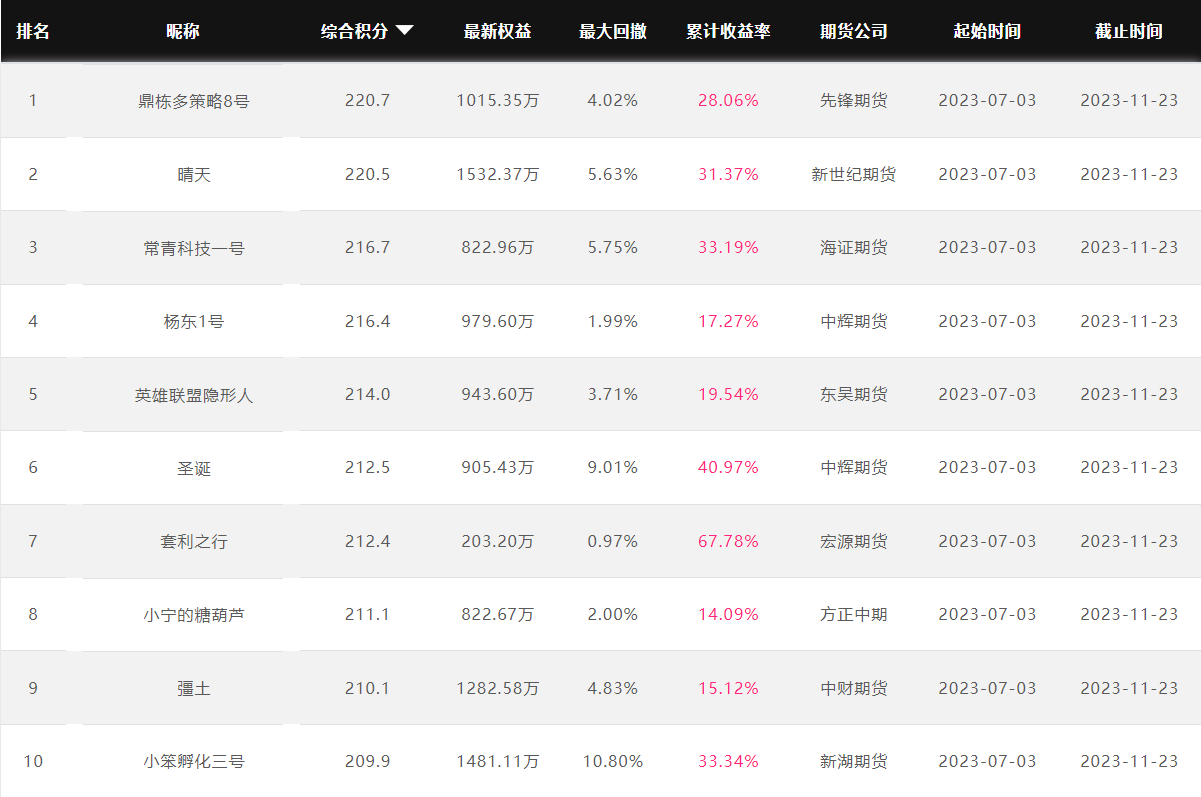Click the 起始时间 column header
This screenshot has height=797, width=1201.
pos(987,31)
